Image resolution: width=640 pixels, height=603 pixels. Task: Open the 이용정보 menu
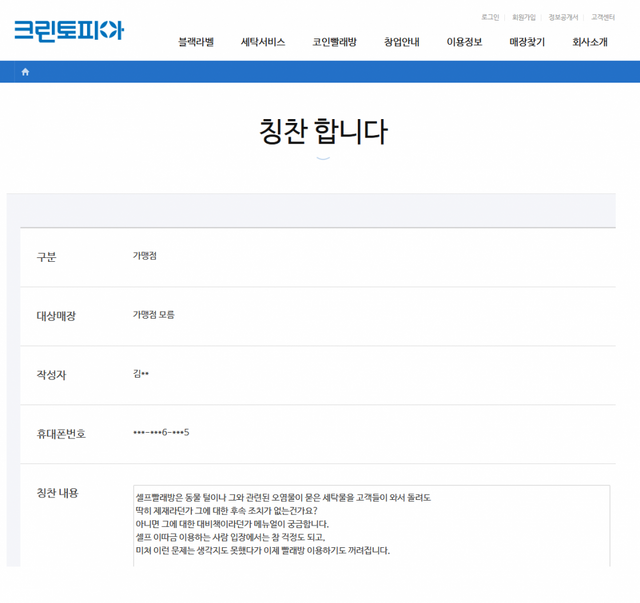click(464, 42)
